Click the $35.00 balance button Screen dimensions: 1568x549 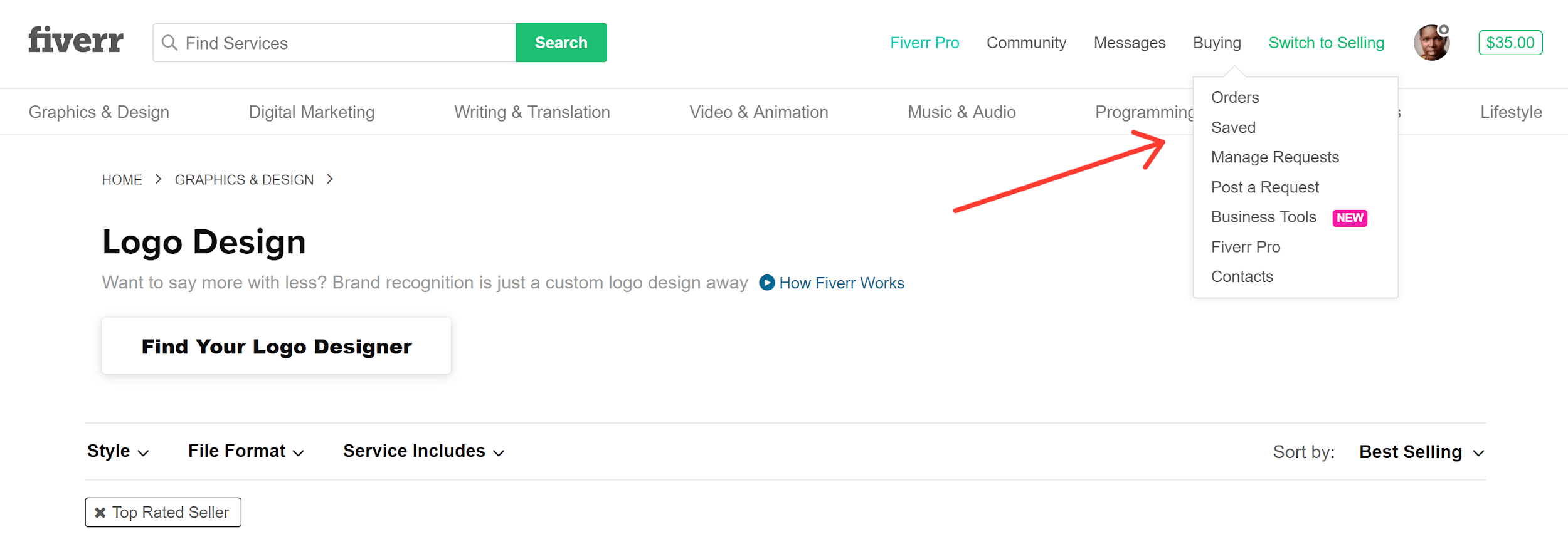[x=1510, y=43]
